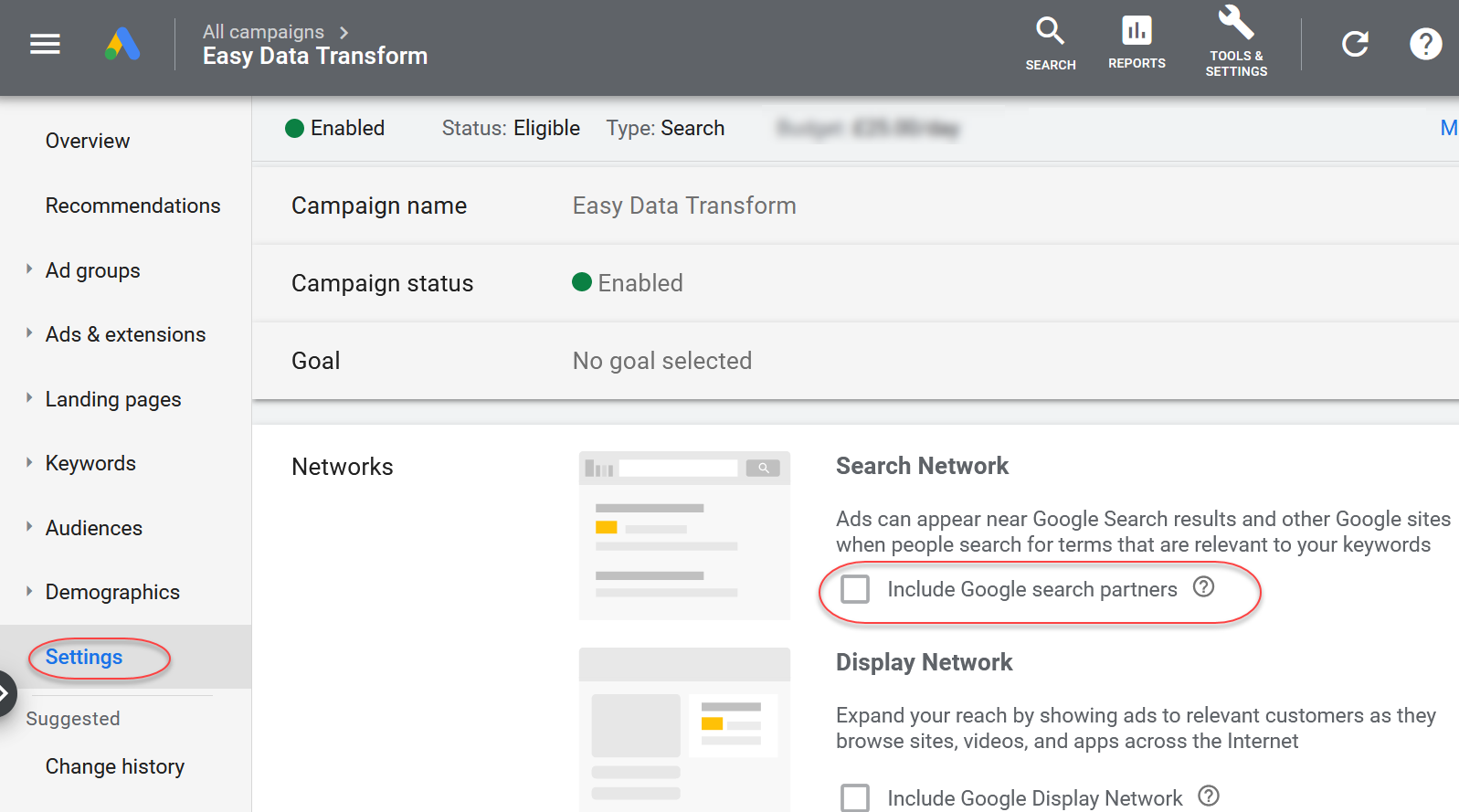Click the Google Ads logo
Screen dimensions: 1459x812
(122, 44)
